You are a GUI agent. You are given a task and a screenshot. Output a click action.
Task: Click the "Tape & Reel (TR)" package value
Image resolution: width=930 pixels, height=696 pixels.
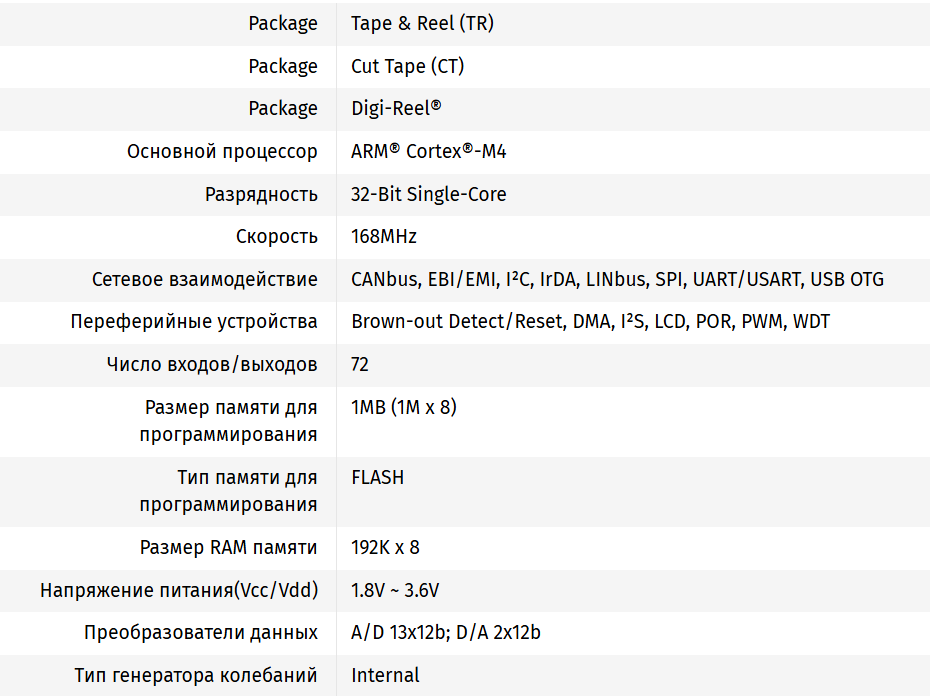click(422, 23)
